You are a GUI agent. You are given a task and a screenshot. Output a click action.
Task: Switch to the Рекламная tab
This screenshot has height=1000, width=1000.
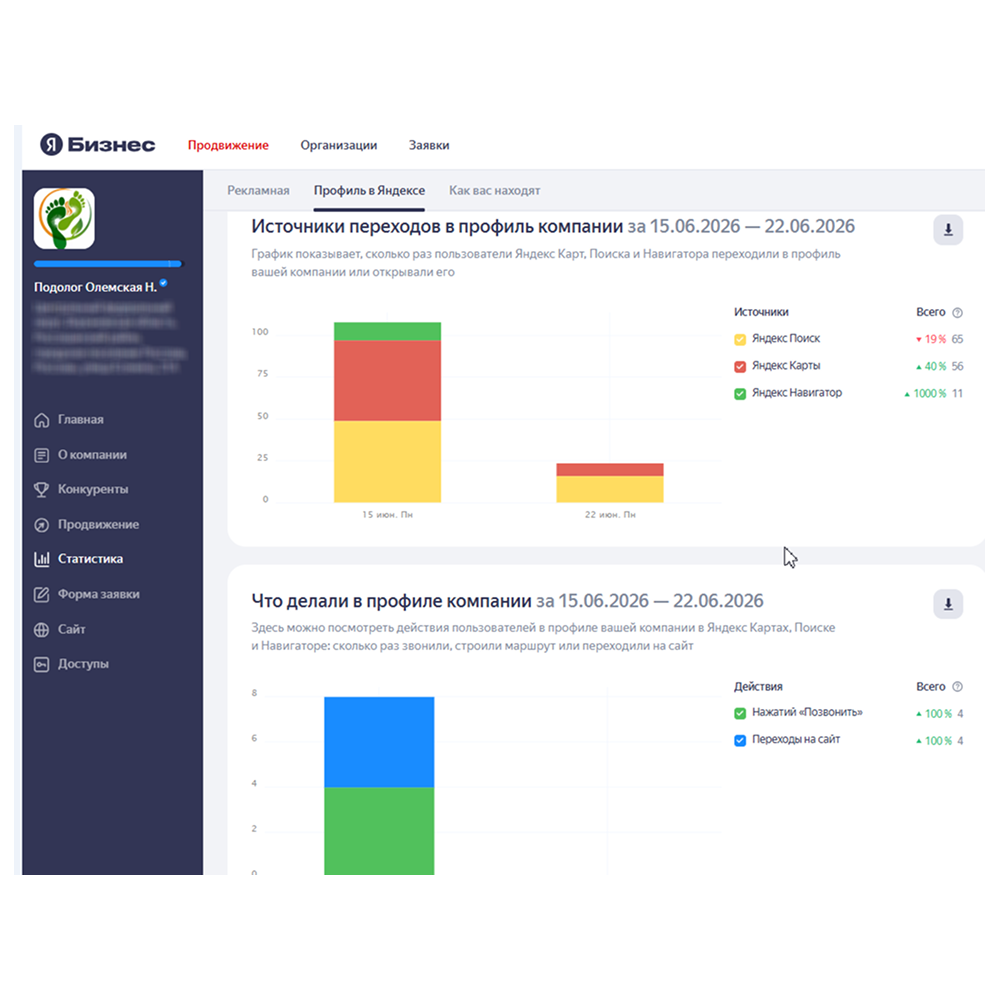tap(258, 190)
